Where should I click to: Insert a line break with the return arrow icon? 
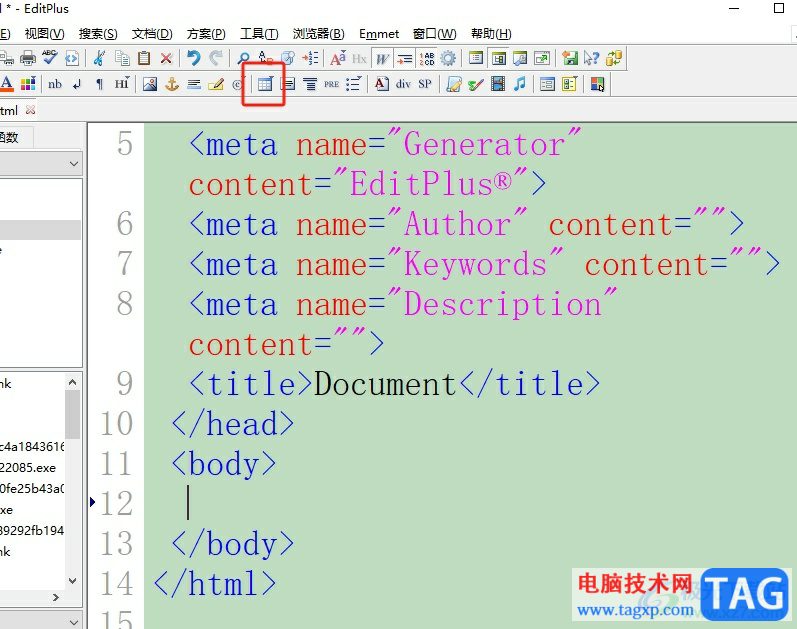(x=77, y=84)
